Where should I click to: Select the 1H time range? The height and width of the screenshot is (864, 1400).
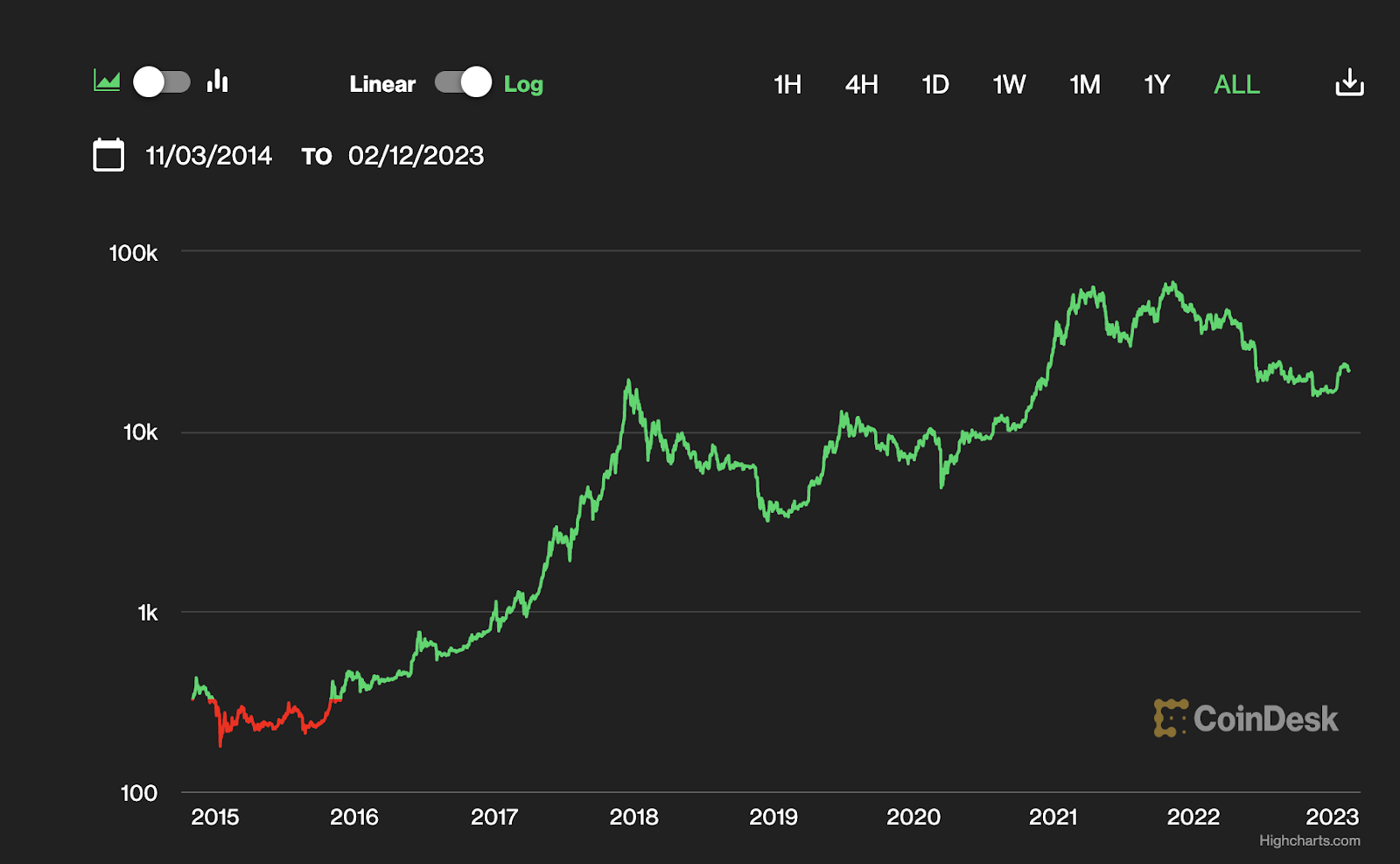(x=787, y=84)
